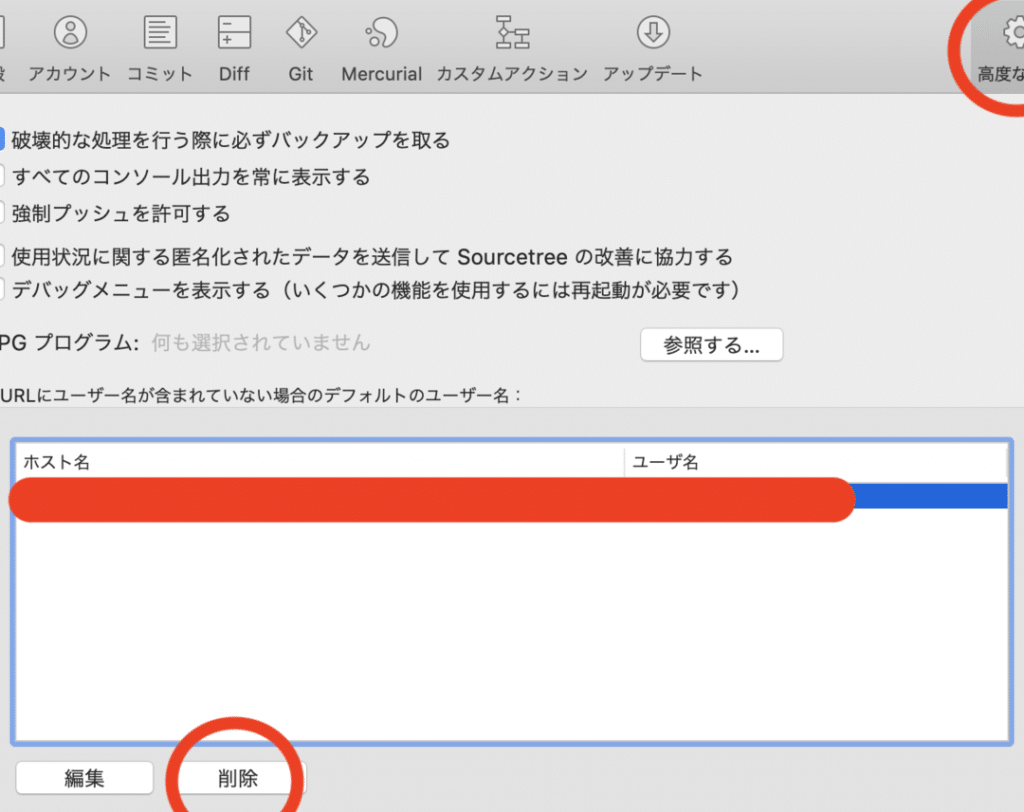Click the ユーザ名 column header

click(815, 462)
